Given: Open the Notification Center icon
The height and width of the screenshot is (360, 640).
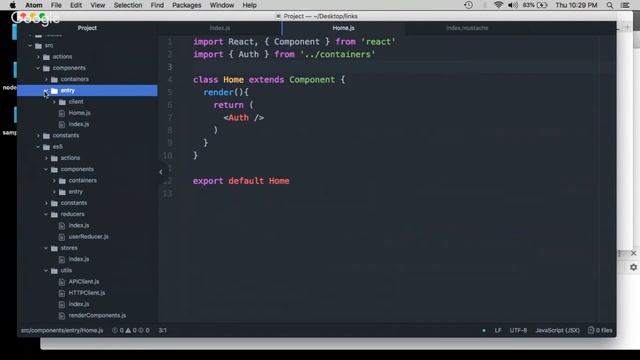Looking at the screenshot, I should coord(624,5).
